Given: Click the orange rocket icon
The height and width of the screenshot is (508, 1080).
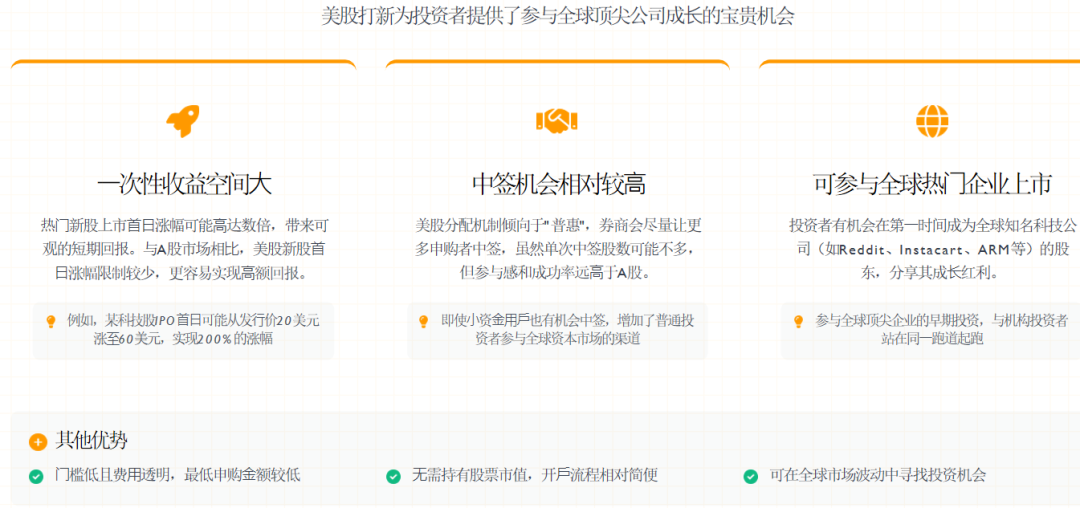Looking at the screenshot, I should click(x=183, y=121).
